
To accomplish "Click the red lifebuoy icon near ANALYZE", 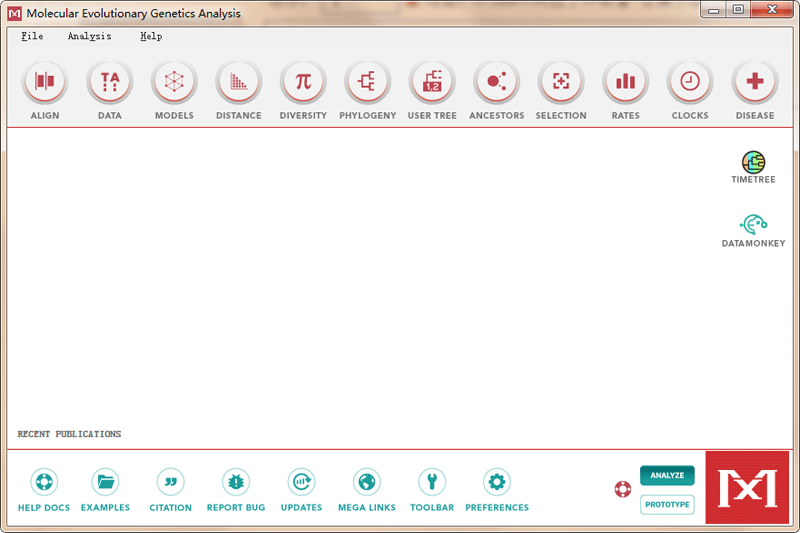I will 622,490.
